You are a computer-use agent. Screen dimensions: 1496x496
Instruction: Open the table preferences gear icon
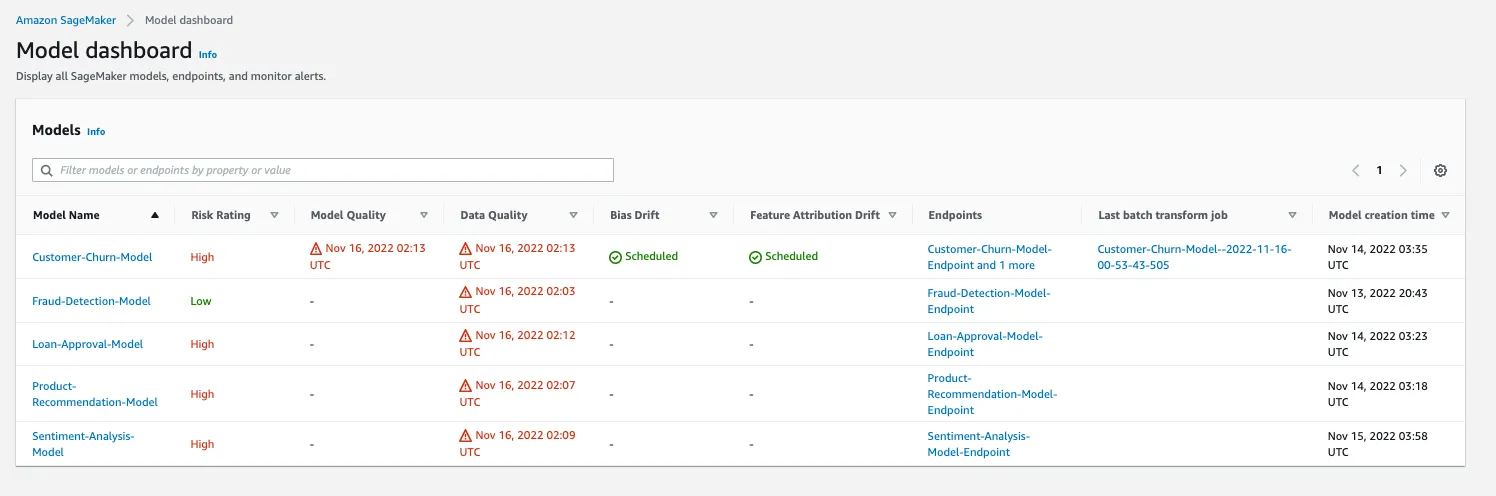pyautogui.click(x=1440, y=171)
